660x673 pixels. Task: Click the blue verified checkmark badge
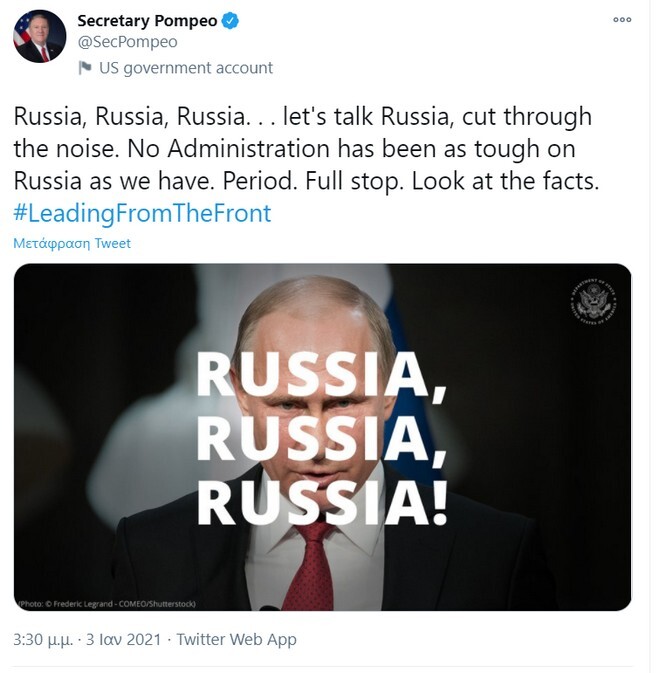pos(231,21)
